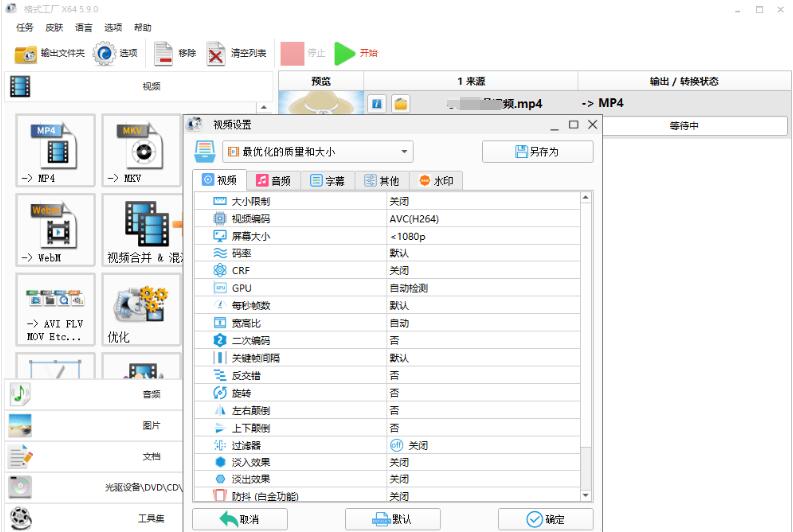The image size is (793, 532).
Task: Select -> AVI FLV MOV Etc format icon
Action: tap(55, 309)
